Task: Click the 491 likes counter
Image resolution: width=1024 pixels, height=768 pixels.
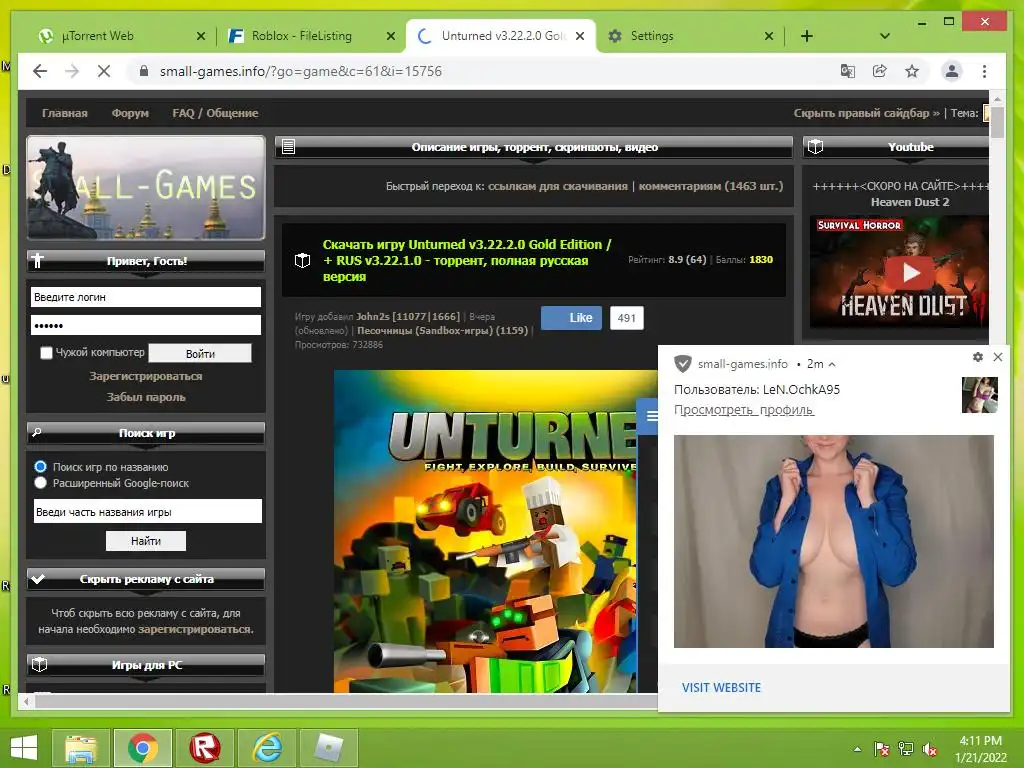Action: 626,318
